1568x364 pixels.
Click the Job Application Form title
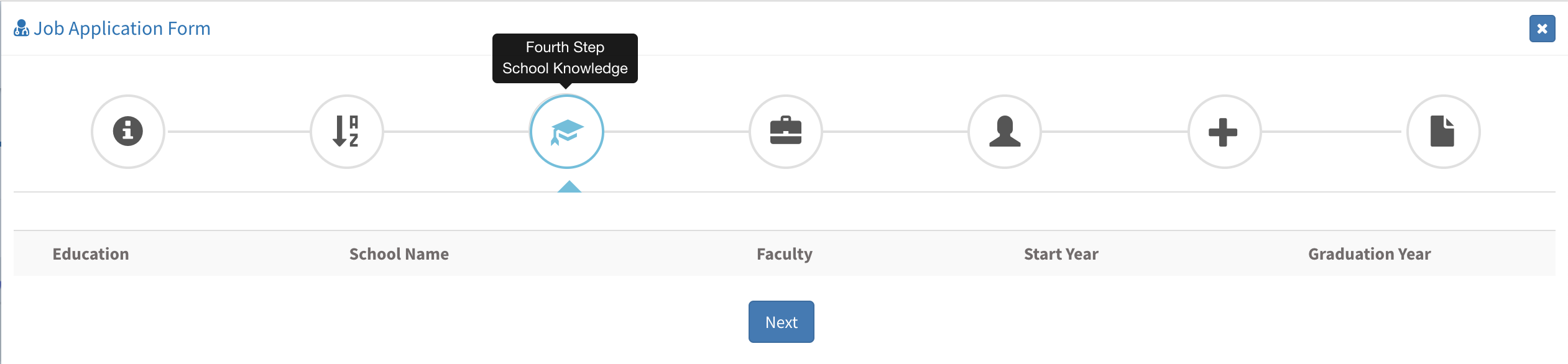click(122, 29)
